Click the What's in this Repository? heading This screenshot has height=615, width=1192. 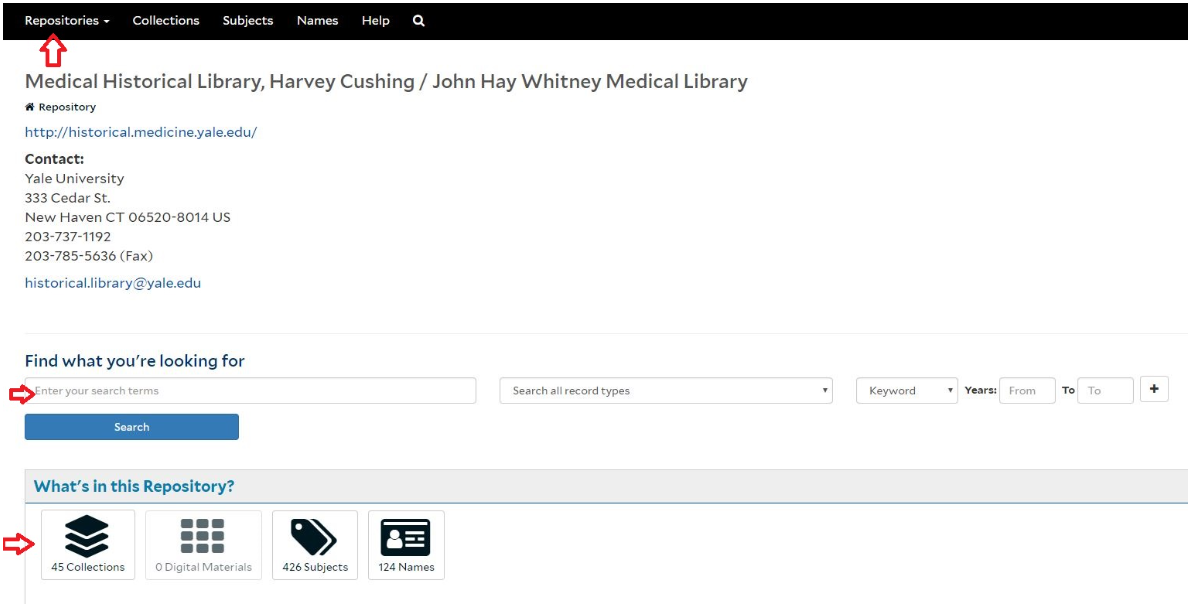pos(134,487)
